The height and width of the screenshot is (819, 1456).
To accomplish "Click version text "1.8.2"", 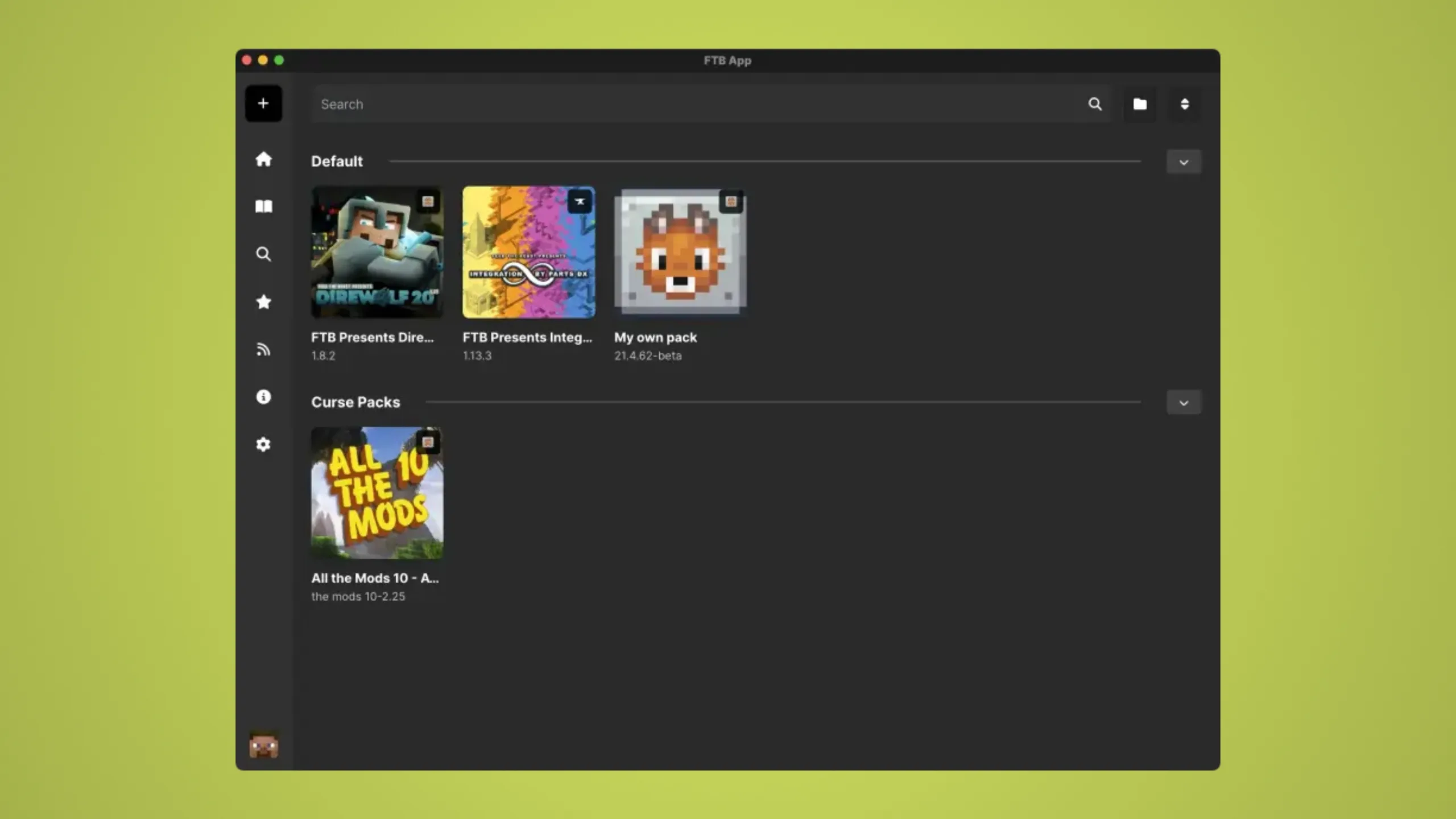I will 323,355.
